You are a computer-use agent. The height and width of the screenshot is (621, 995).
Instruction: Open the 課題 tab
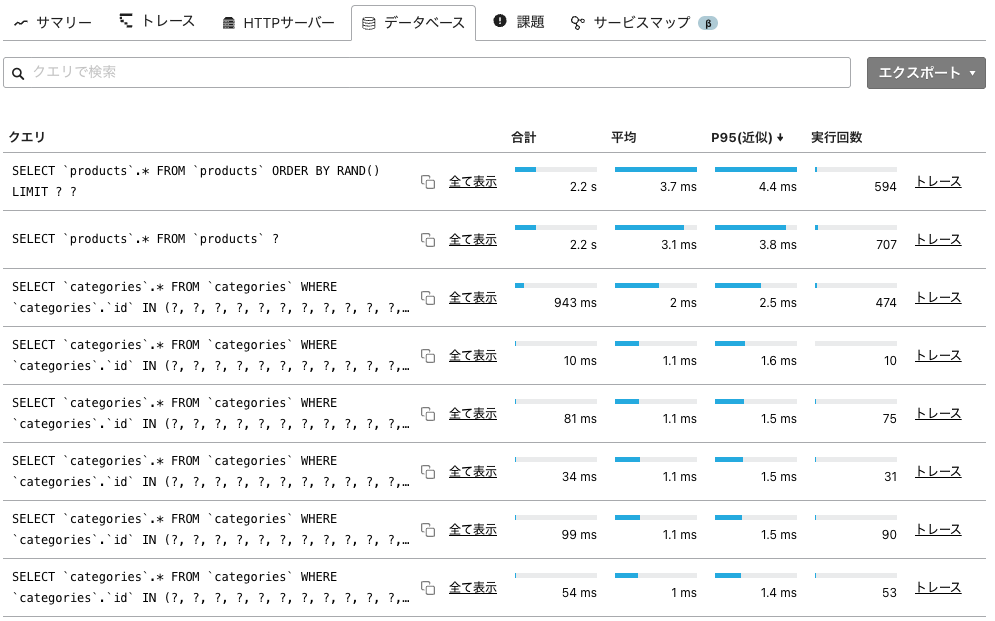click(519, 22)
